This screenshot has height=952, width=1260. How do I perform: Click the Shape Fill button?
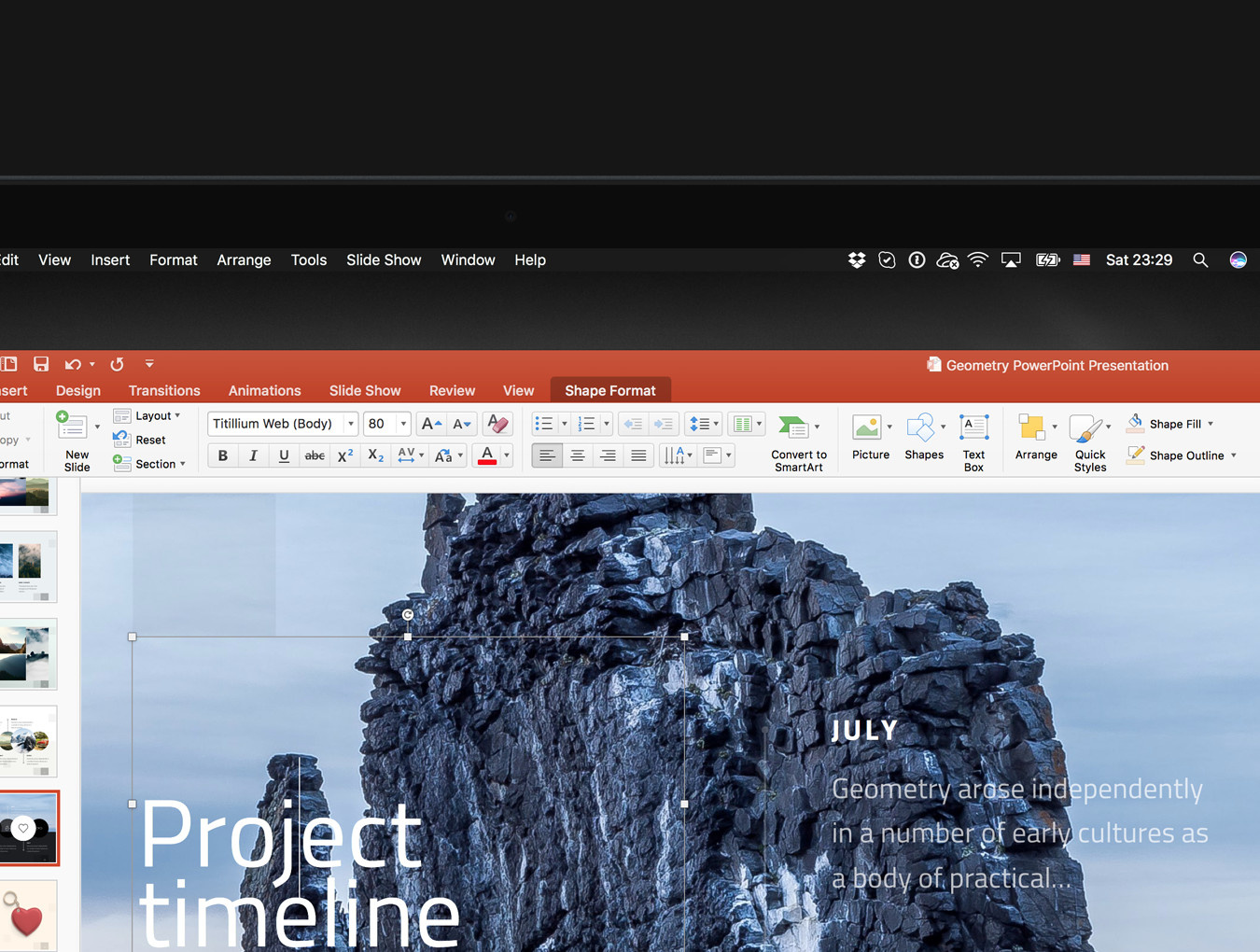pos(1174,424)
